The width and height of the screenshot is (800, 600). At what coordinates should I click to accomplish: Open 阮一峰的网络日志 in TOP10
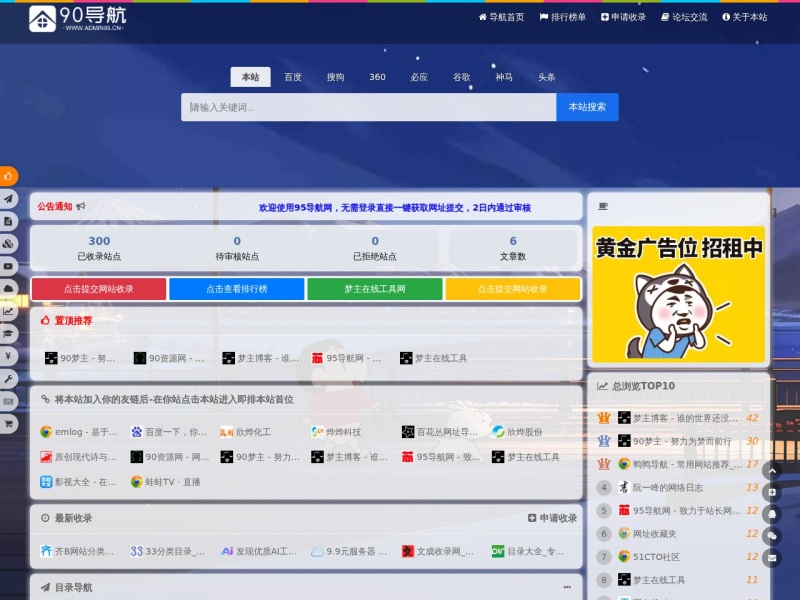660,487
